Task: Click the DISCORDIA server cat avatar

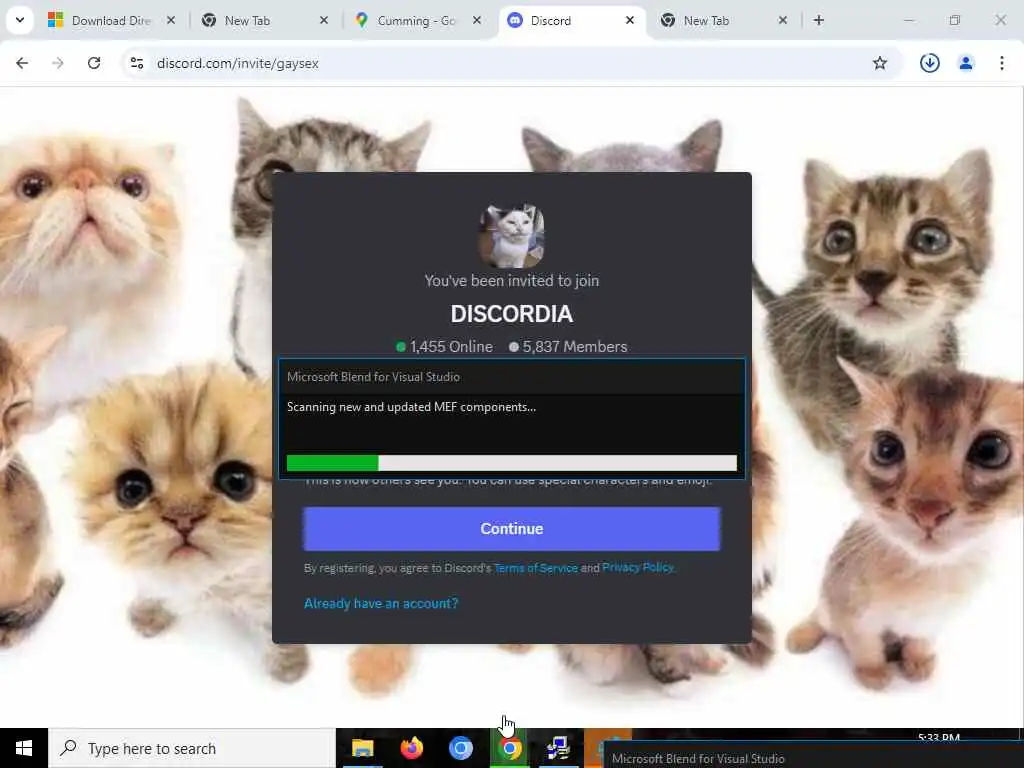Action: pos(511,236)
